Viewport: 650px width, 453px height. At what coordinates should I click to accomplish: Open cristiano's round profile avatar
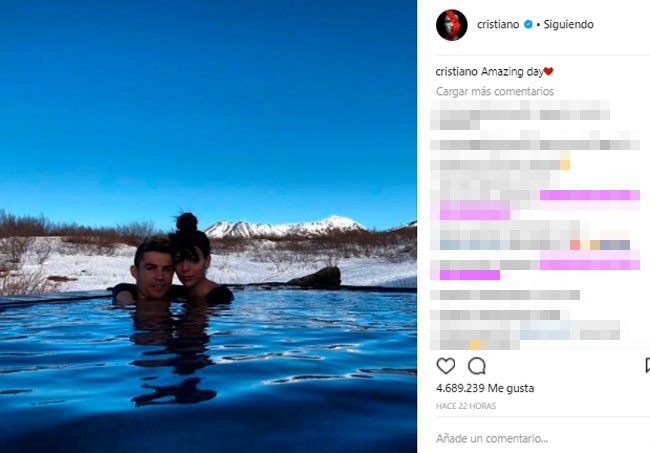point(451,25)
